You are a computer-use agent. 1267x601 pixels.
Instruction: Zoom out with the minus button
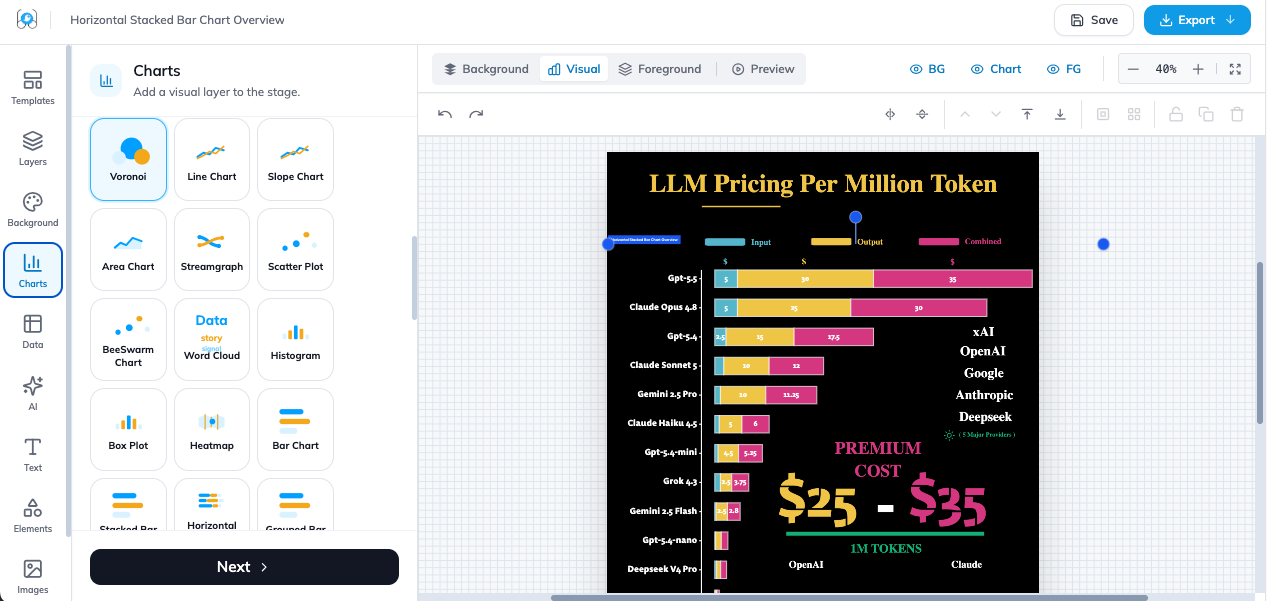point(1133,69)
